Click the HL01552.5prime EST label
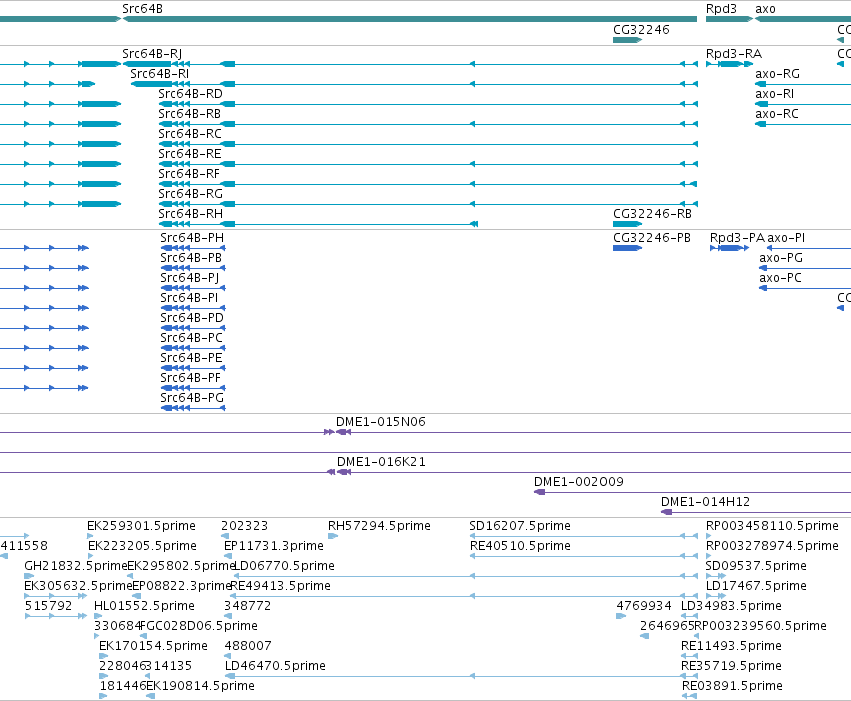 click(x=144, y=606)
